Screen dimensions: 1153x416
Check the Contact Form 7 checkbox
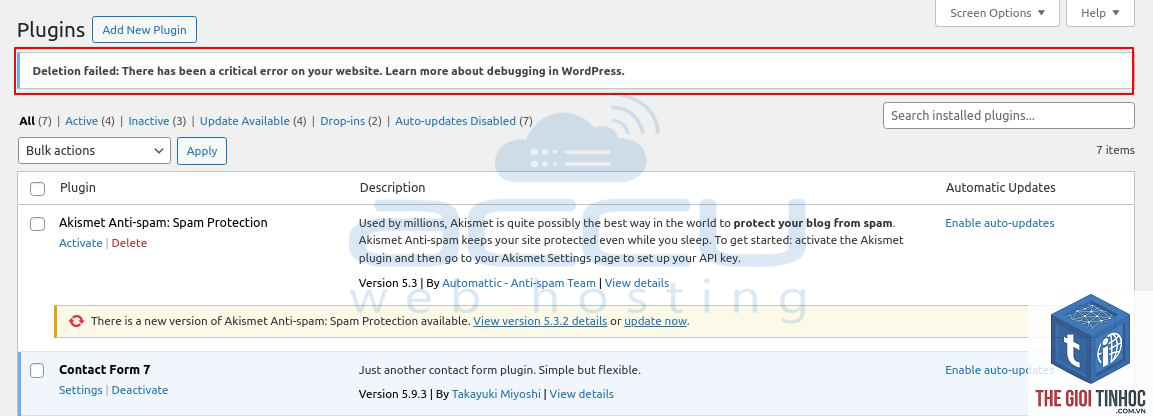tap(38, 370)
